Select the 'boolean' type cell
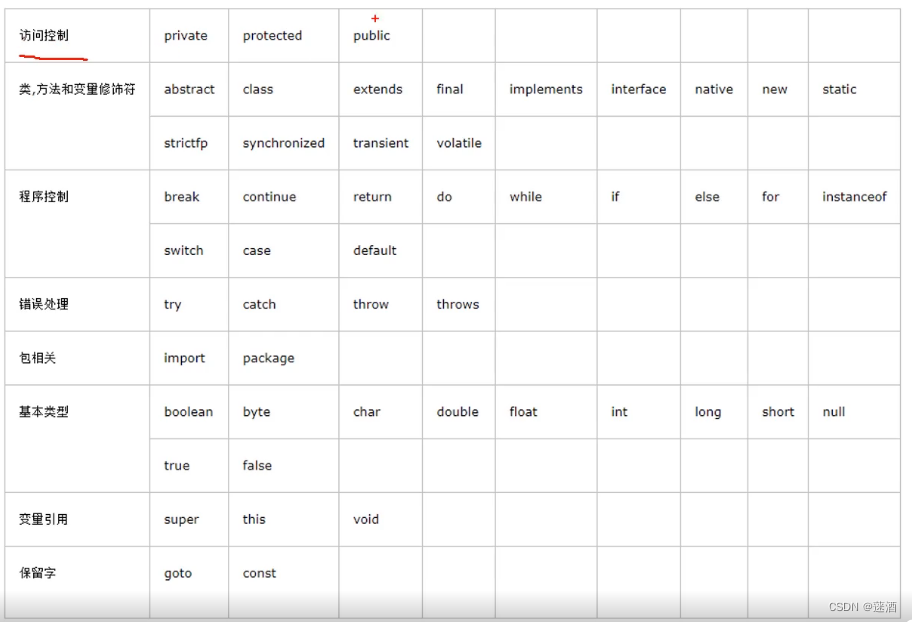Screen dimensions: 912x622 pos(188,412)
